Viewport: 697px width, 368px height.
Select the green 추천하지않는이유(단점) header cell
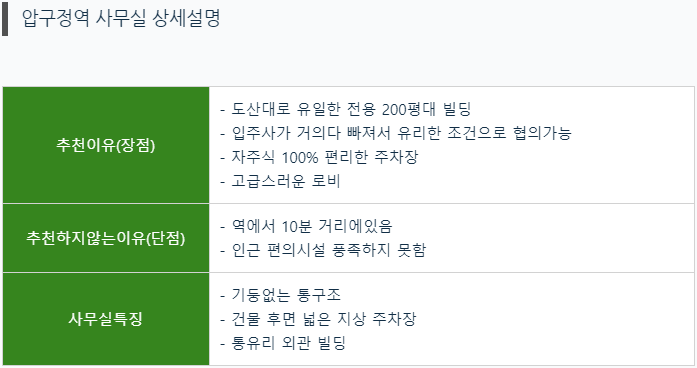[106, 238]
